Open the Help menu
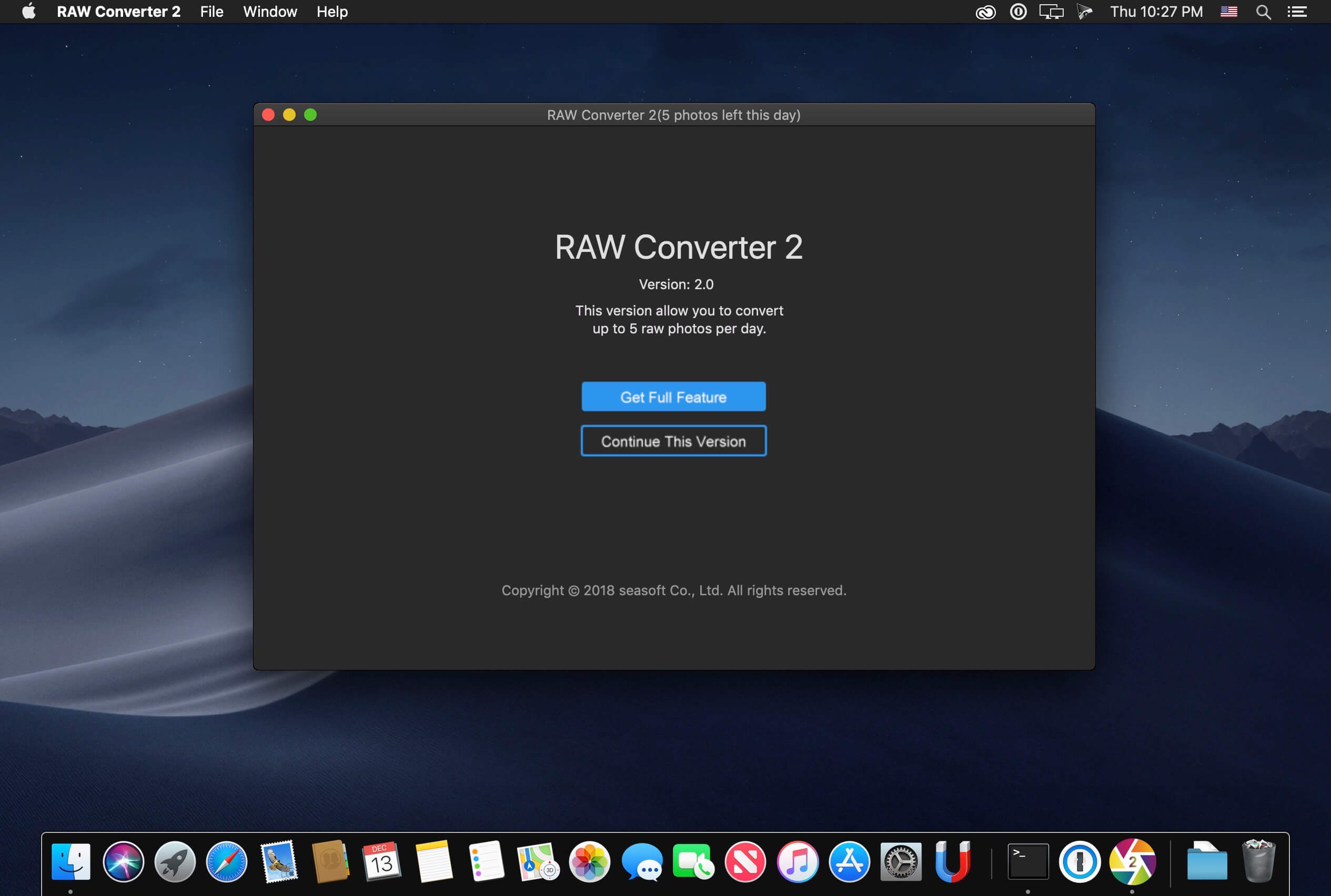This screenshot has height=896, width=1331. coord(332,12)
